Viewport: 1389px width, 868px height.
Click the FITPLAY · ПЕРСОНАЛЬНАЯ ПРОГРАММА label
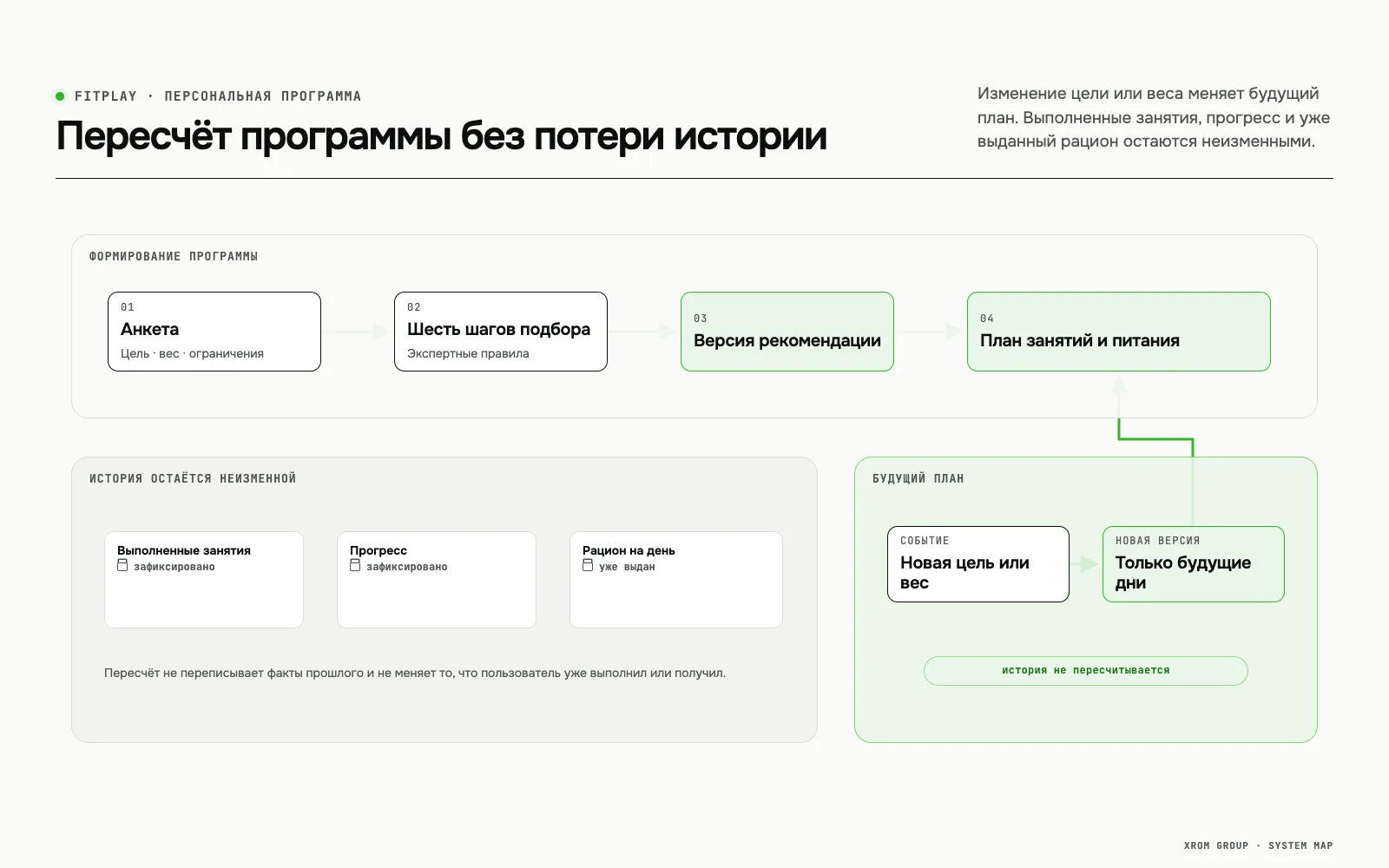[x=218, y=96]
